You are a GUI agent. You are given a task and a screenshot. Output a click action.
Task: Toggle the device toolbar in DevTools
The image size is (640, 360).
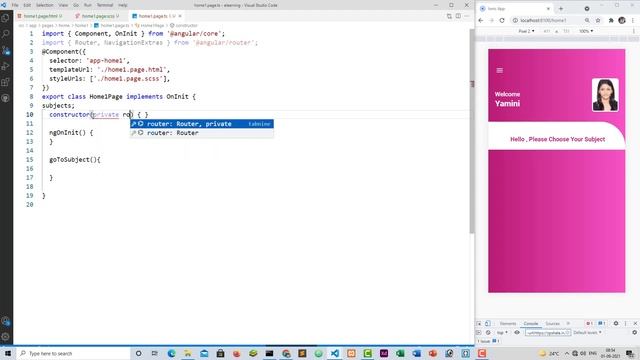[488, 323]
